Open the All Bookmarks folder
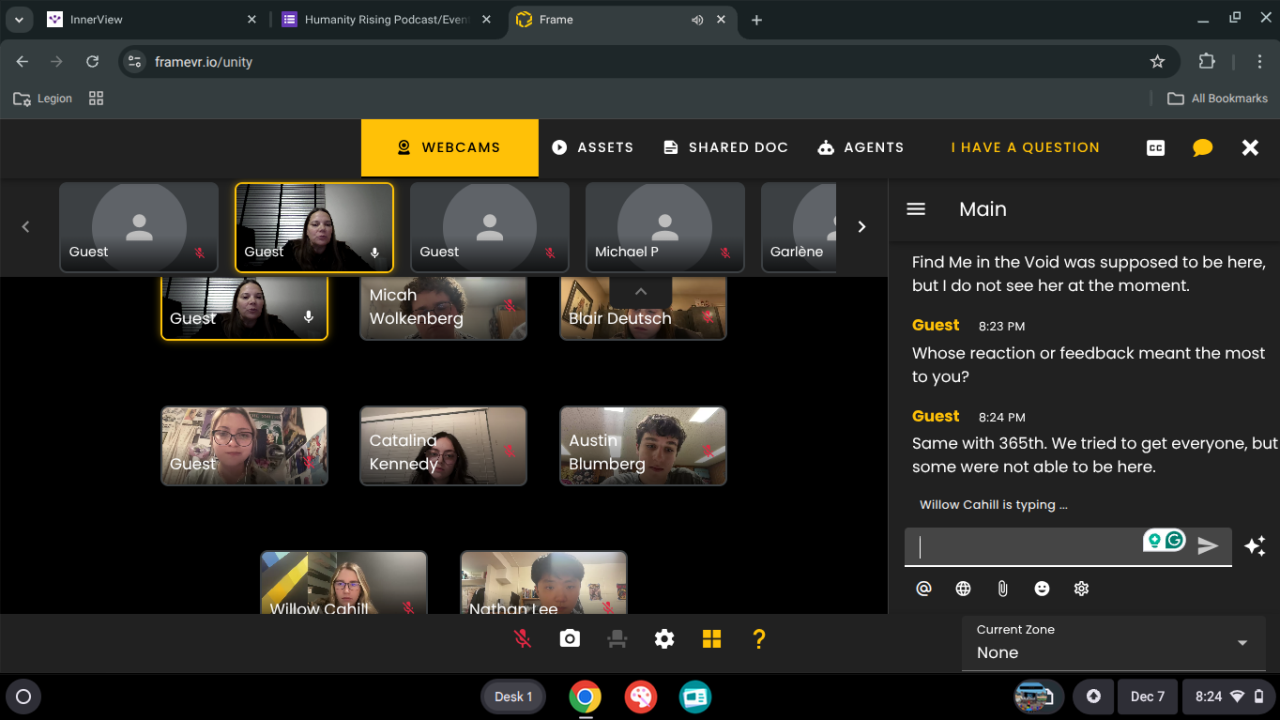 pyautogui.click(x=1217, y=99)
